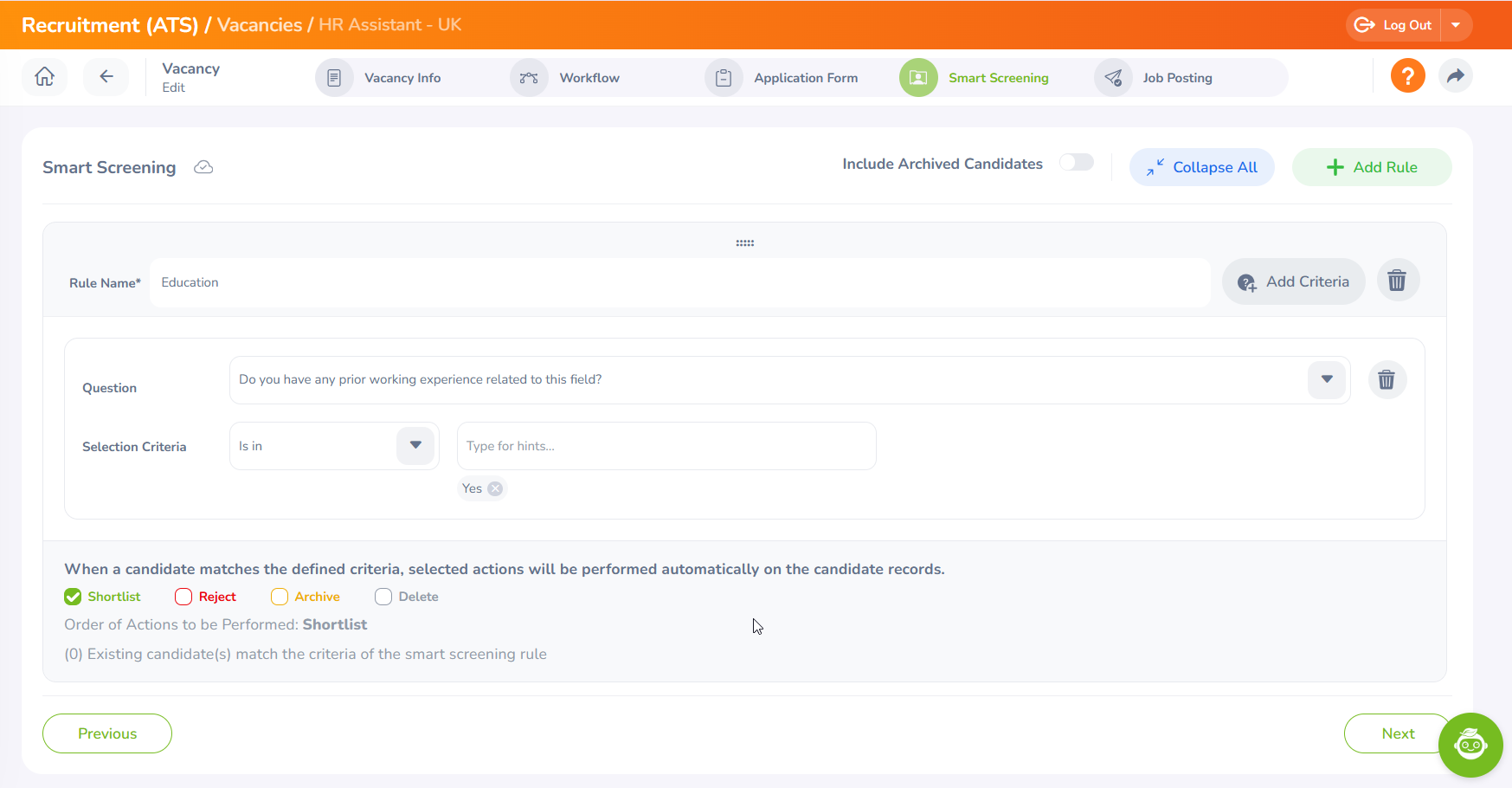The width and height of the screenshot is (1512, 788).
Task: Switch to the Workflow tab
Action: (589, 78)
